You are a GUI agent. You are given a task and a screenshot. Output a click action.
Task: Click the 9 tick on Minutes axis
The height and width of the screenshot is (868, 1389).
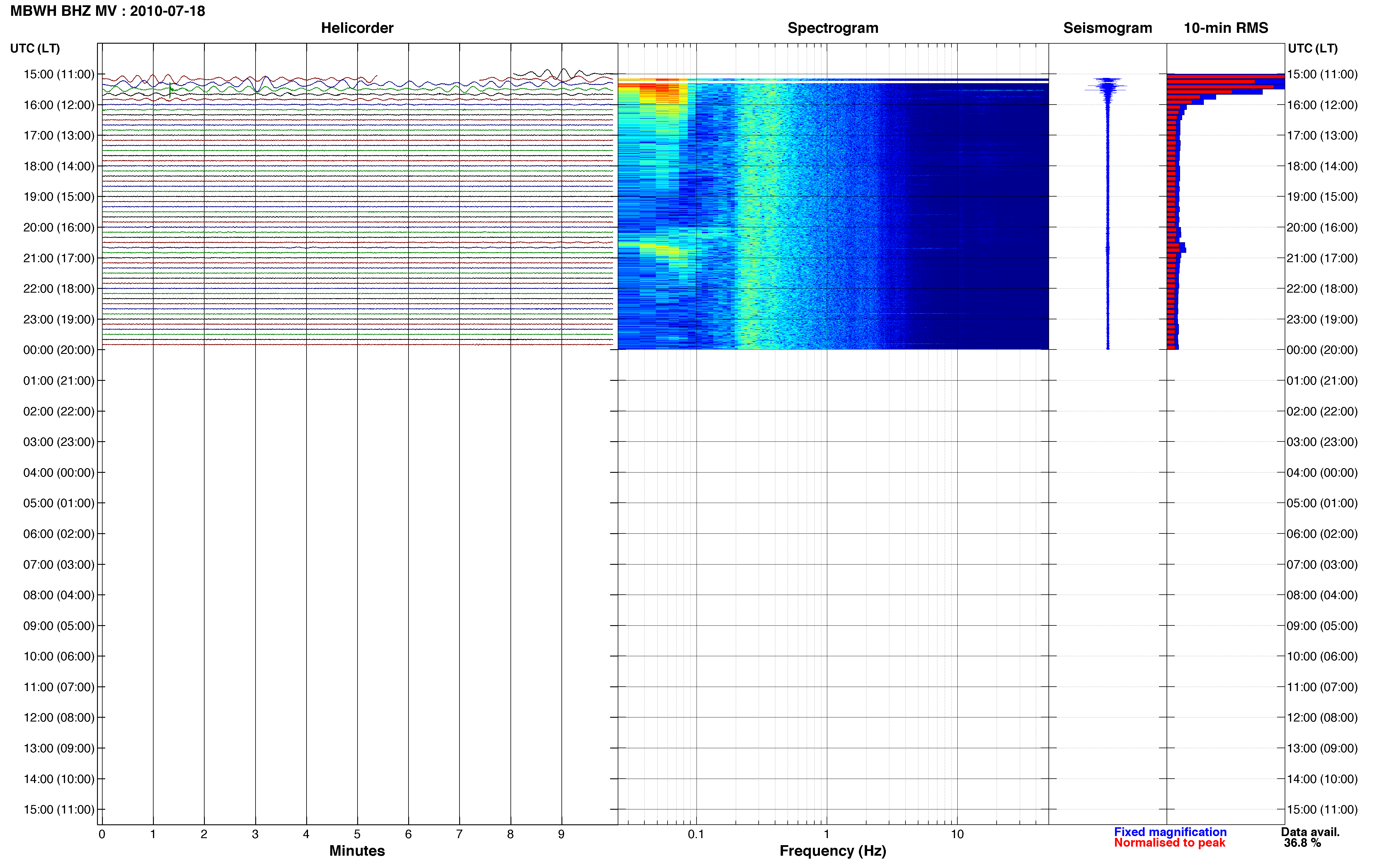coord(561,834)
